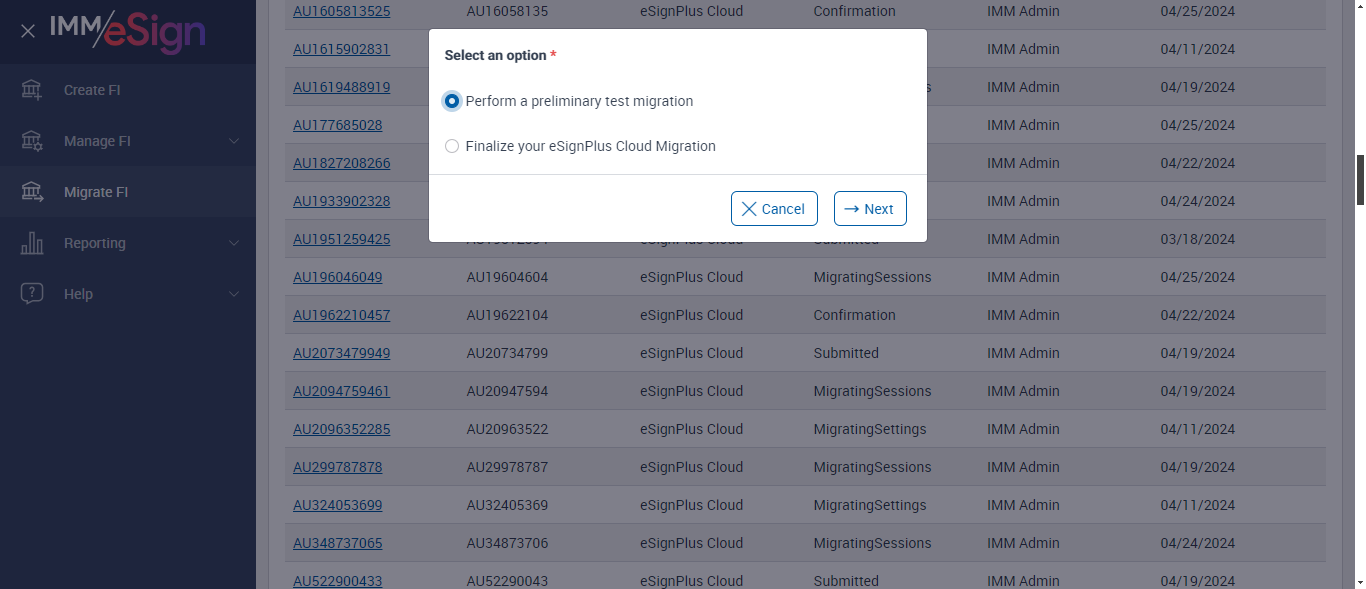The width and height of the screenshot is (1366, 589).
Task: Open the AU1962210457 institution link
Action: tap(341, 315)
